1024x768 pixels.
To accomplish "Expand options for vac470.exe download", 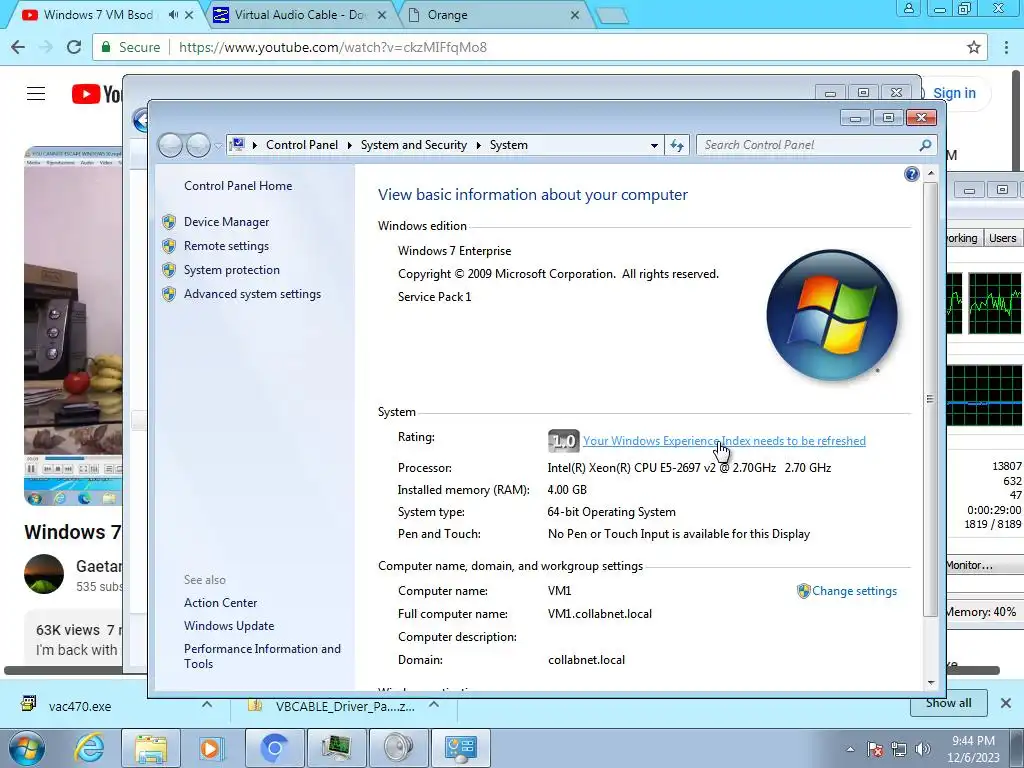I will (207, 705).
